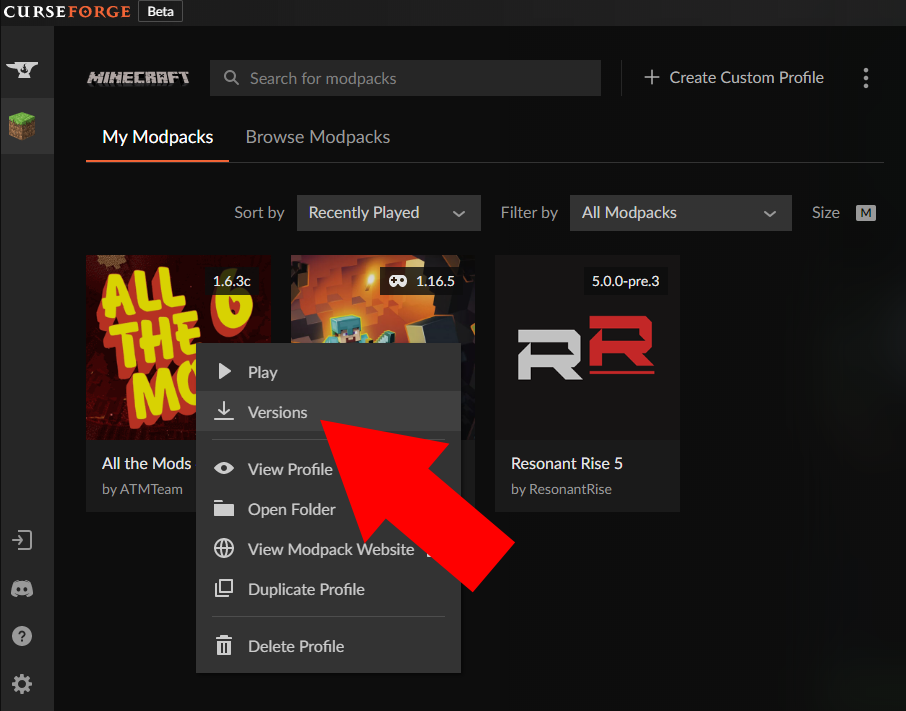Viewport: 906px width, 711px height.
Task: Click the Beta label button
Action: (x=161, y=12)
